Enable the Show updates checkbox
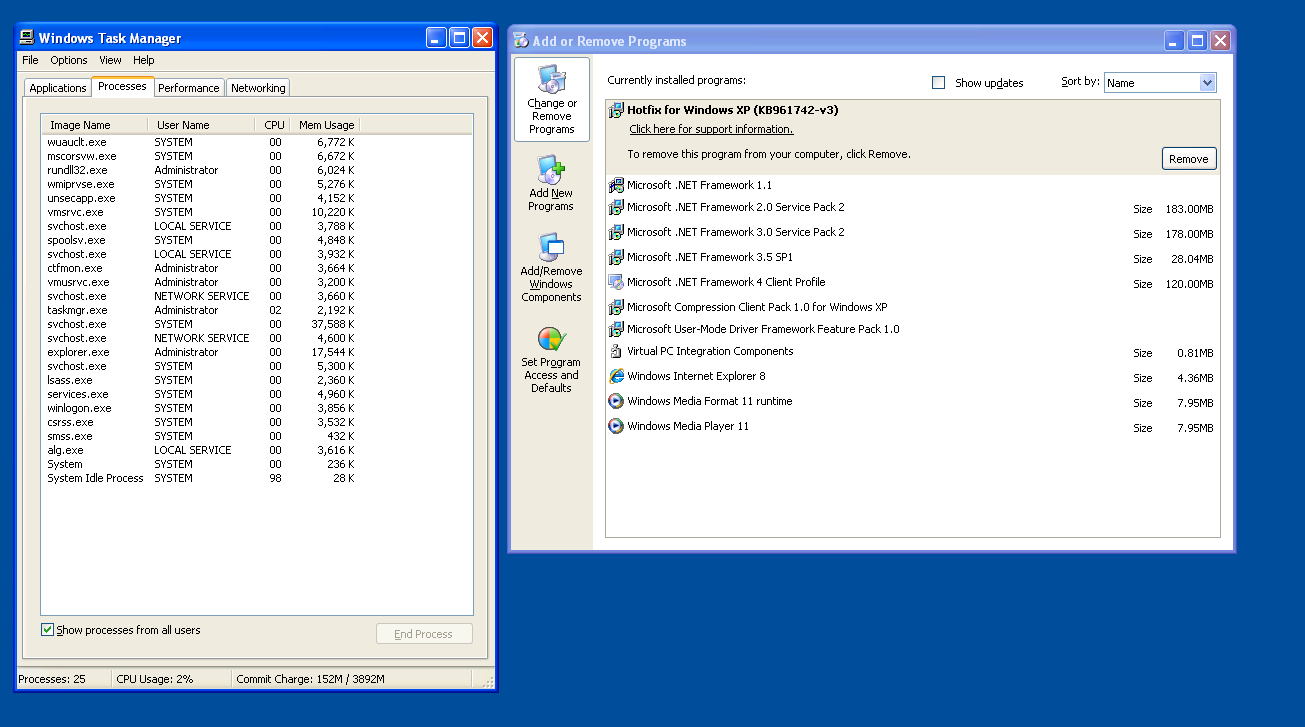 [x=938, y=83]
